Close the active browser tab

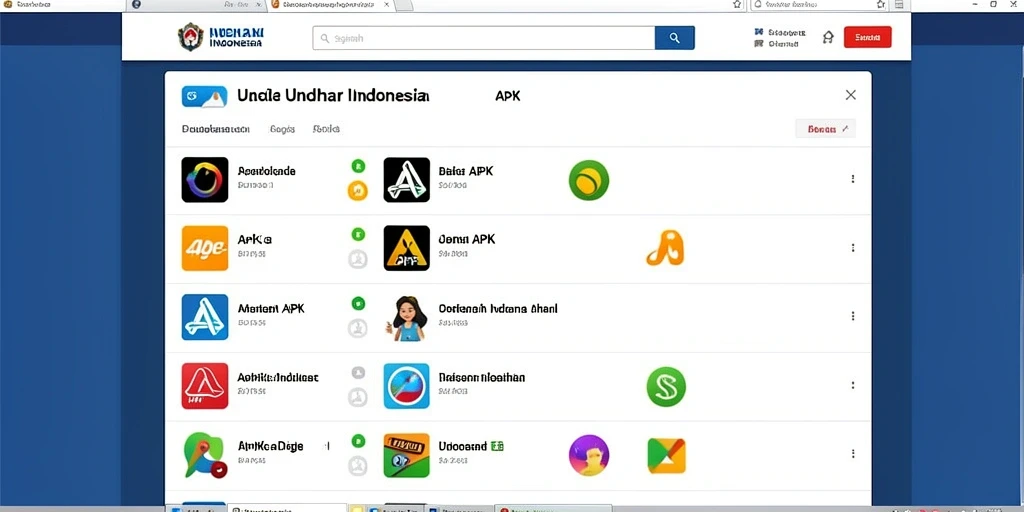click(387, 5)
